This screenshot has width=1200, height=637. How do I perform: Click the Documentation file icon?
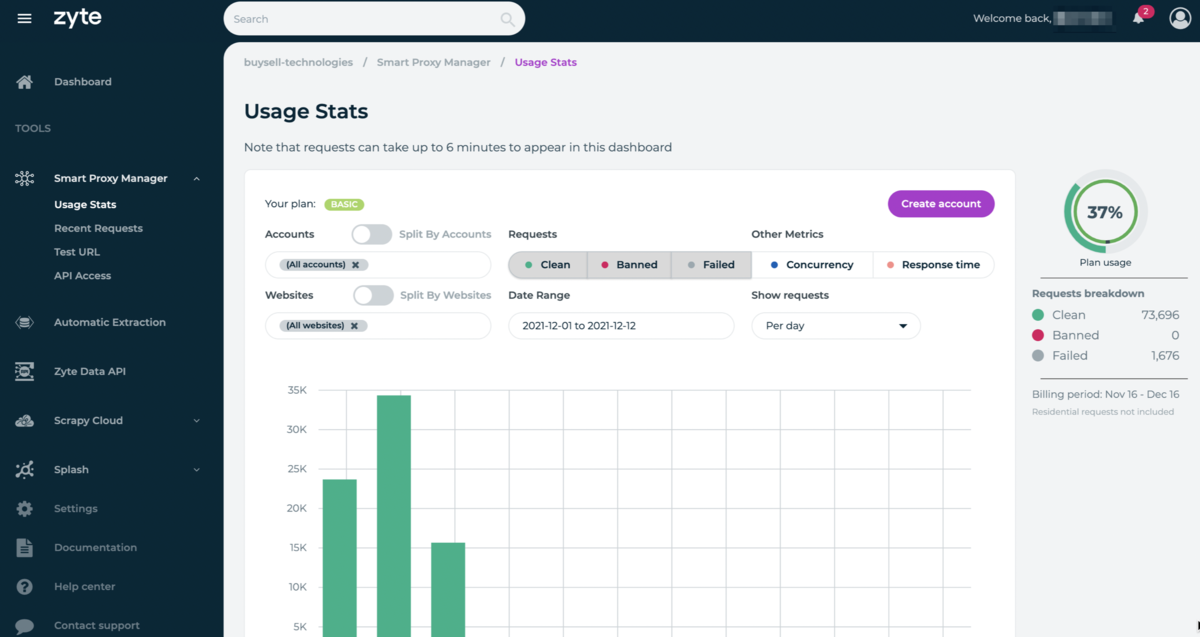(25, 547)
